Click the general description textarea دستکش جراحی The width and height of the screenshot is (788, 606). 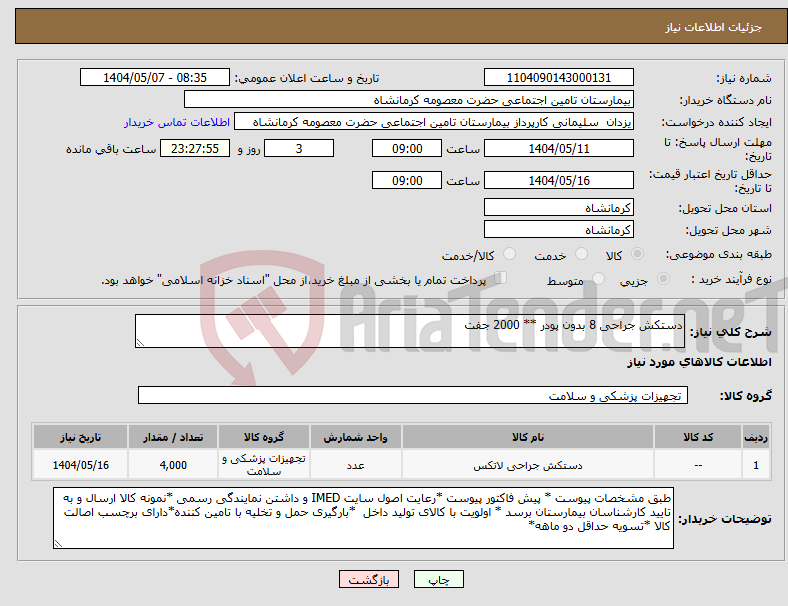(x=410, y=331)
